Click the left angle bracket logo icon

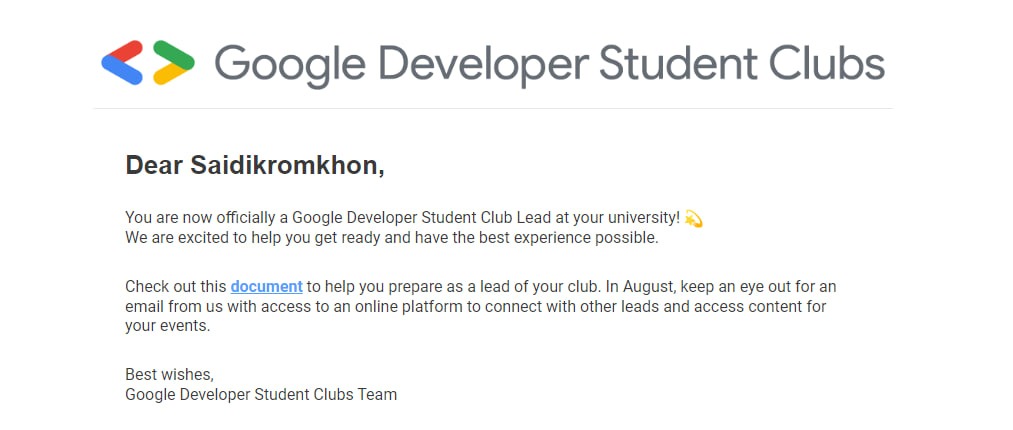coord(121,63)
